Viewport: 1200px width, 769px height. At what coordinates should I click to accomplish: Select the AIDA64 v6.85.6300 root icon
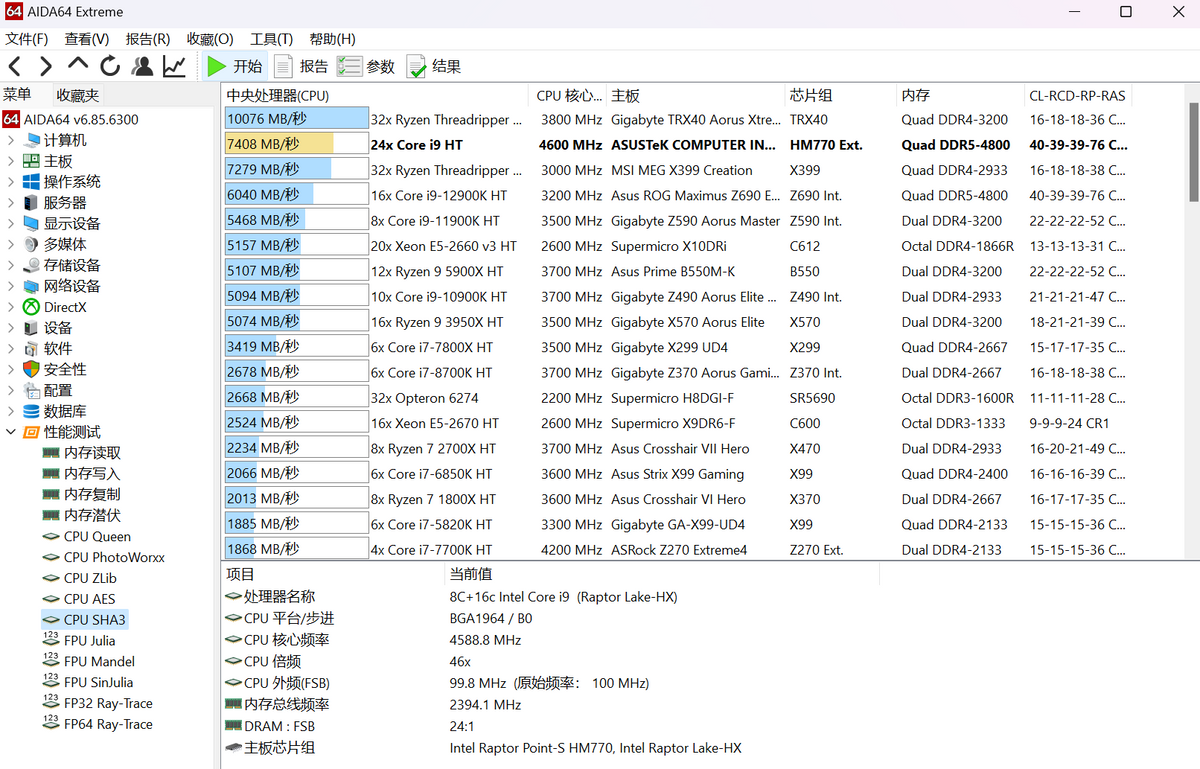(x=11, y=119)
